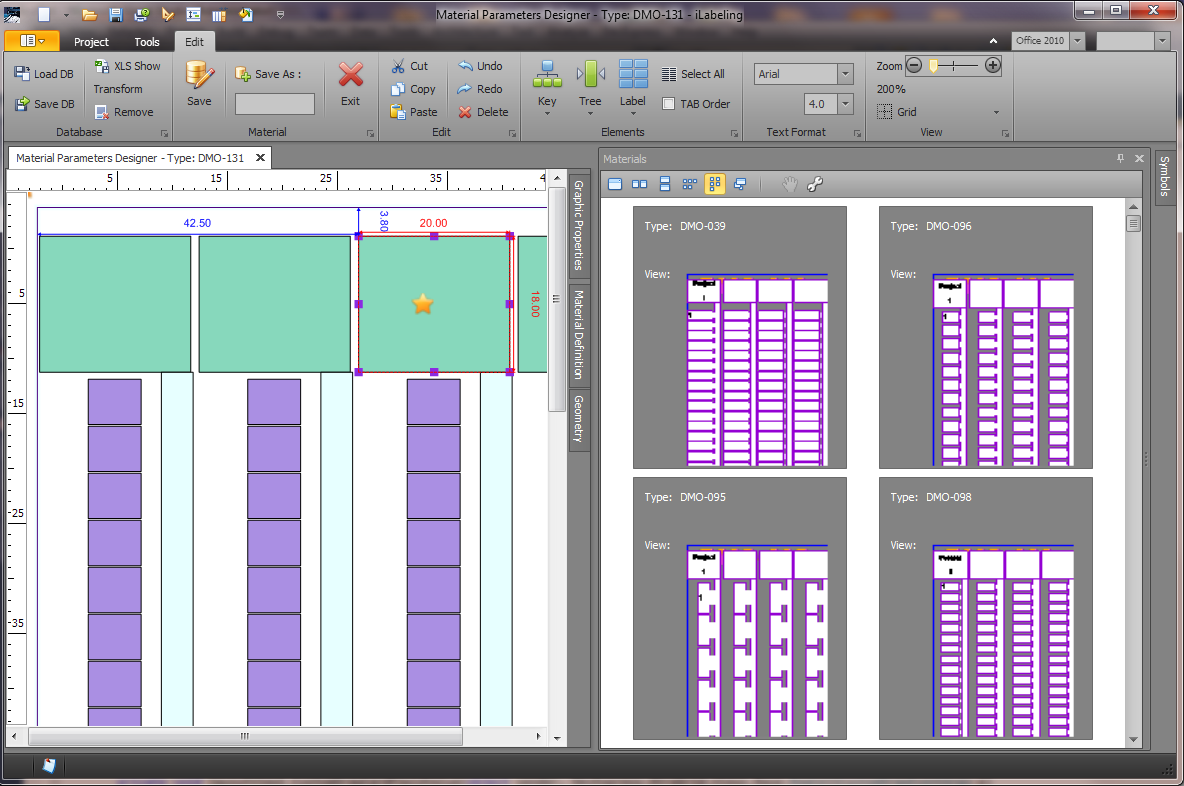Click Remove in the Database group
This screenshot has height=786, width=1184.
(x=124, y=112)
